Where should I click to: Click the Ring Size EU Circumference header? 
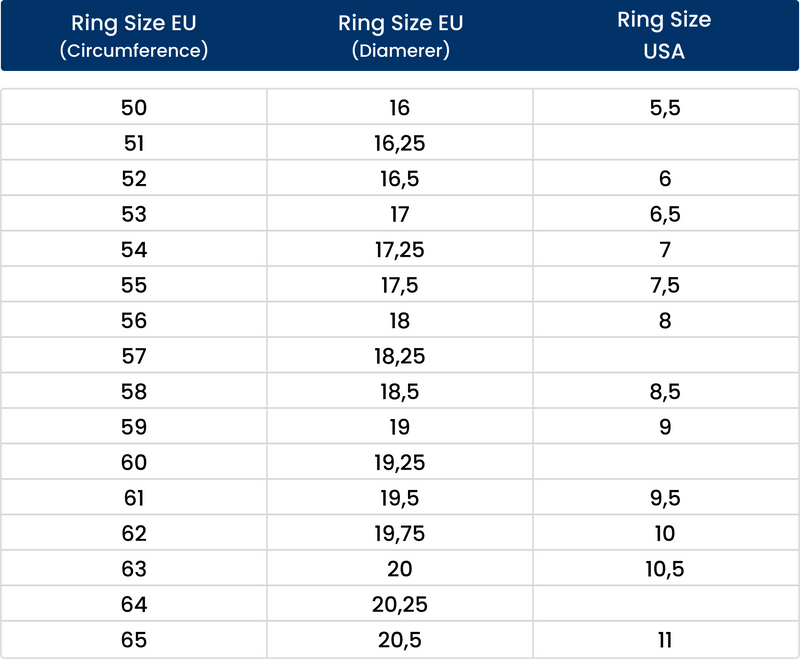134,37
